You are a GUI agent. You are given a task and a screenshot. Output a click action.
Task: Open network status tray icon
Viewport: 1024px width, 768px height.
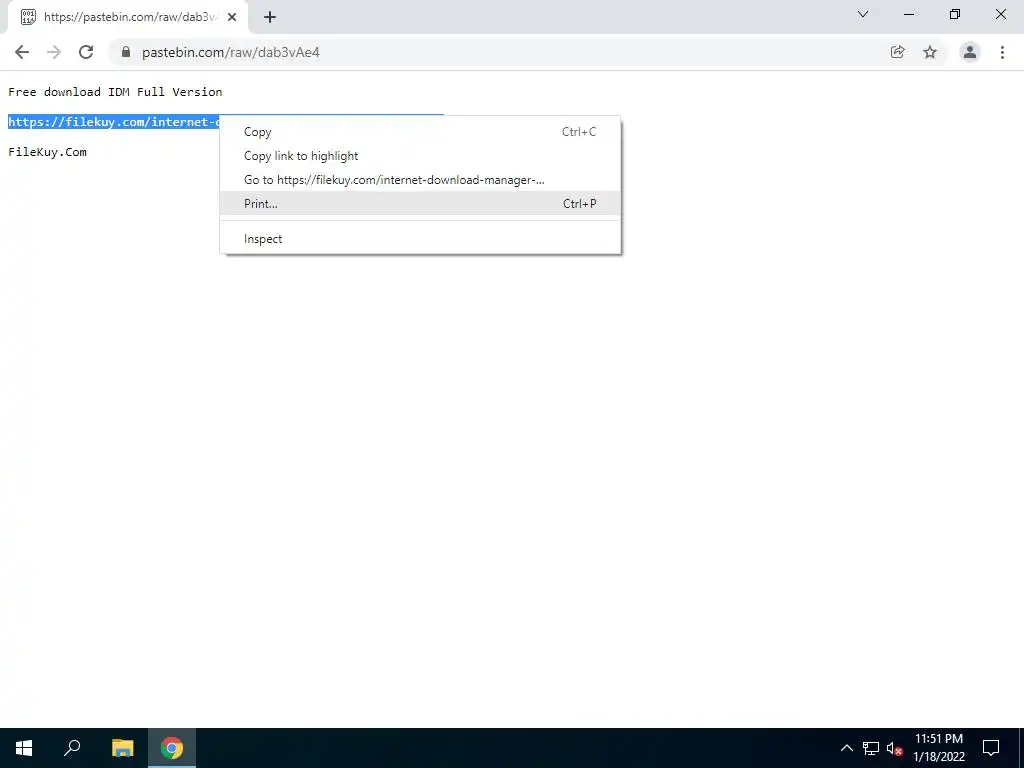[x=871, y=748]
